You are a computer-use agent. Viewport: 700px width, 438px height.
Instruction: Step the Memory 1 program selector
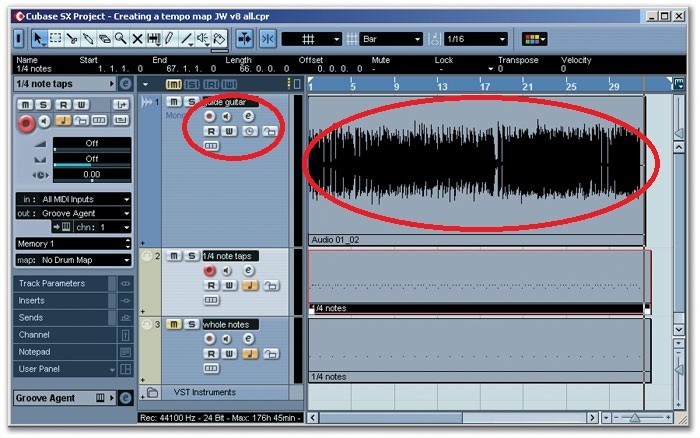(128, 244)
